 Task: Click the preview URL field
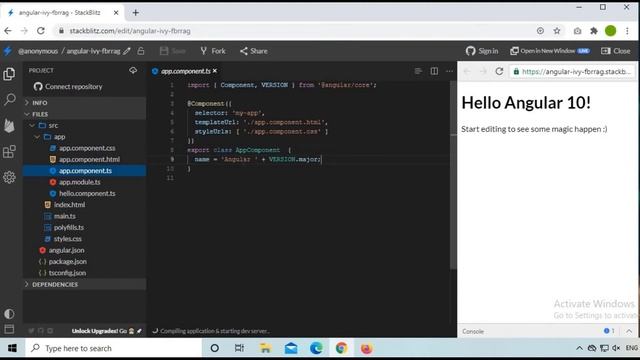[572, 71]
